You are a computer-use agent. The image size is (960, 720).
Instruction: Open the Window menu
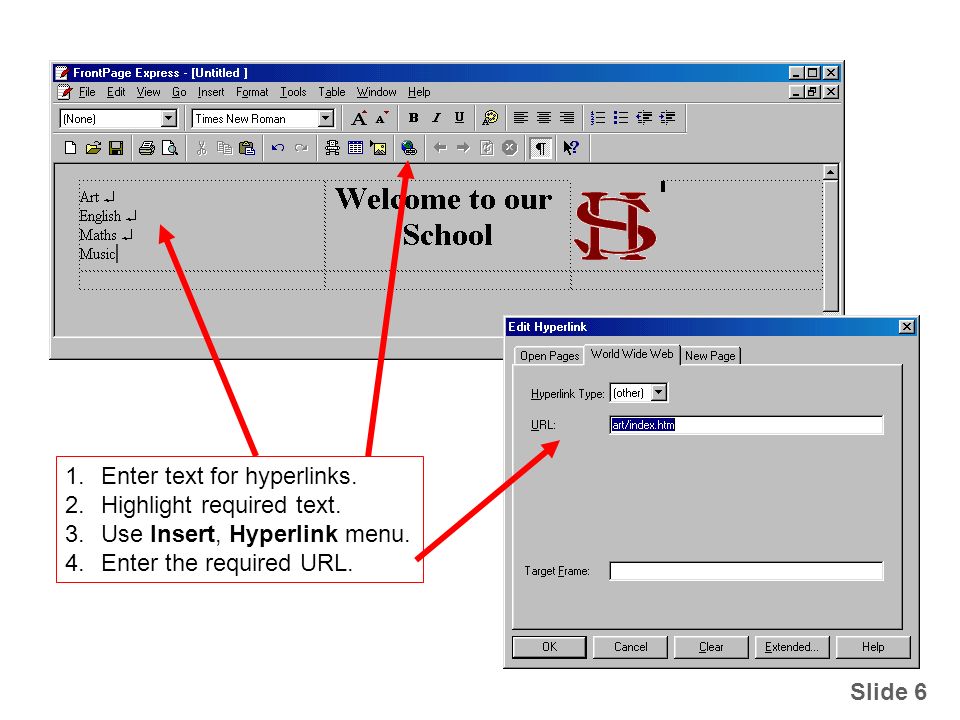[377, 92]
